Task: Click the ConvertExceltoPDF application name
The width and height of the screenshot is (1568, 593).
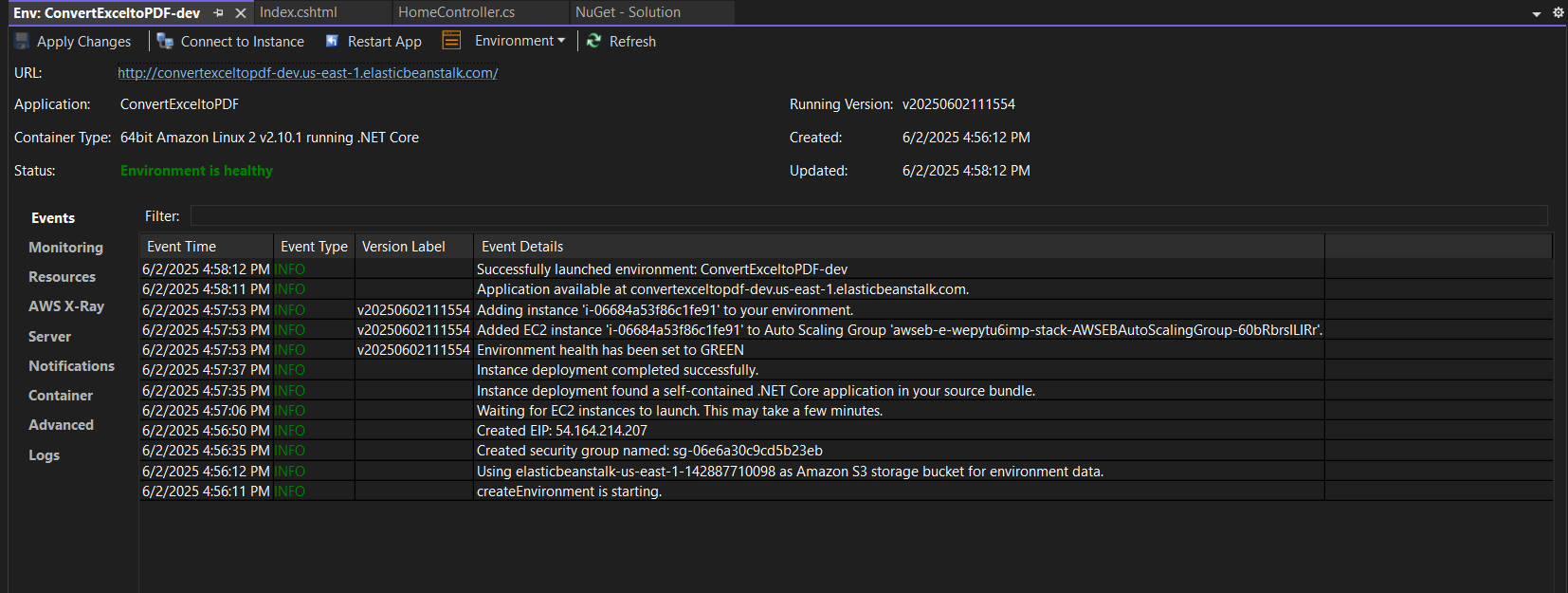Action: pyautogui.click(x=179, y=104)
